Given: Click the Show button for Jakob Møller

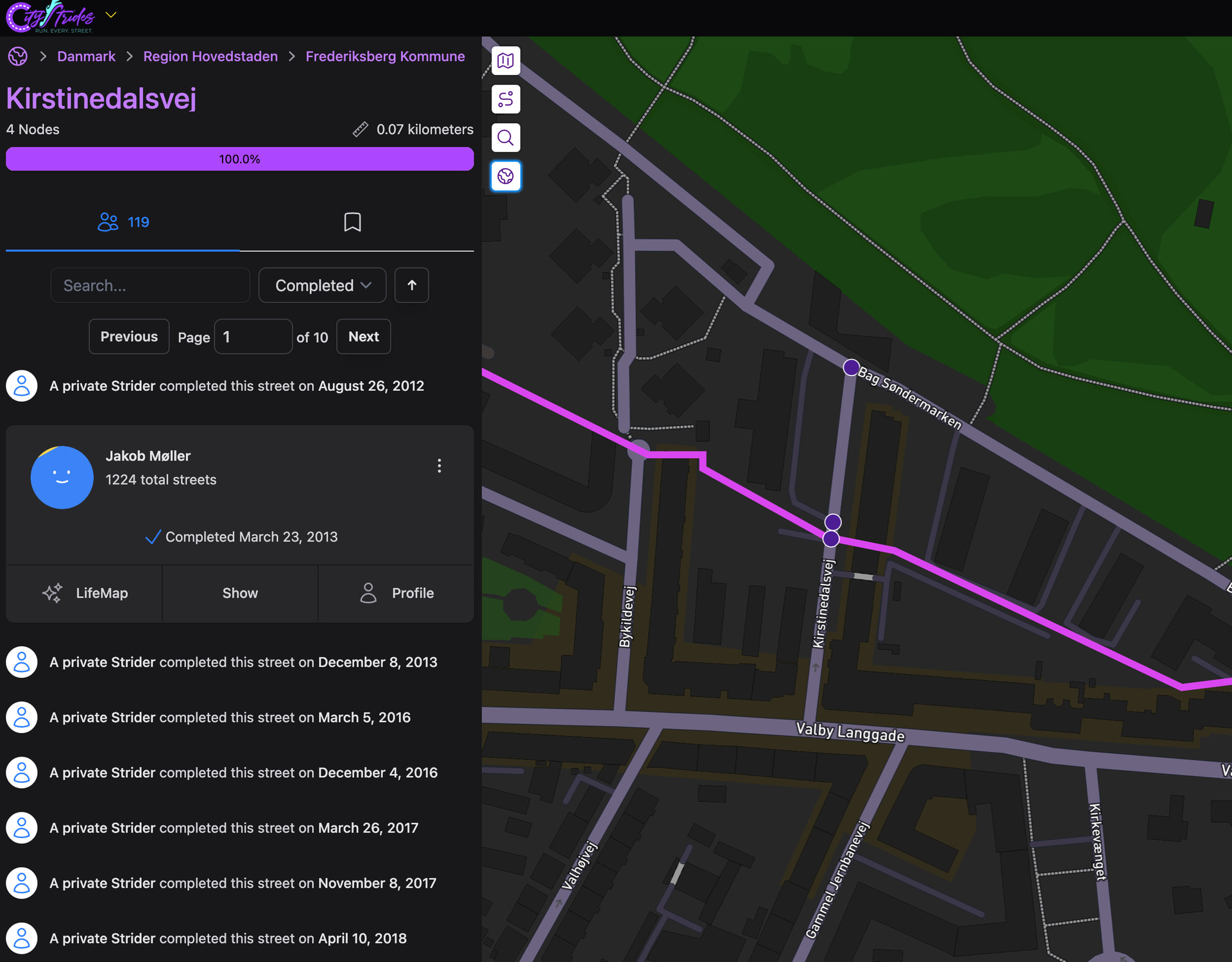Looking at the screenshot, I should pyautogui.click(x=240, y=593).
